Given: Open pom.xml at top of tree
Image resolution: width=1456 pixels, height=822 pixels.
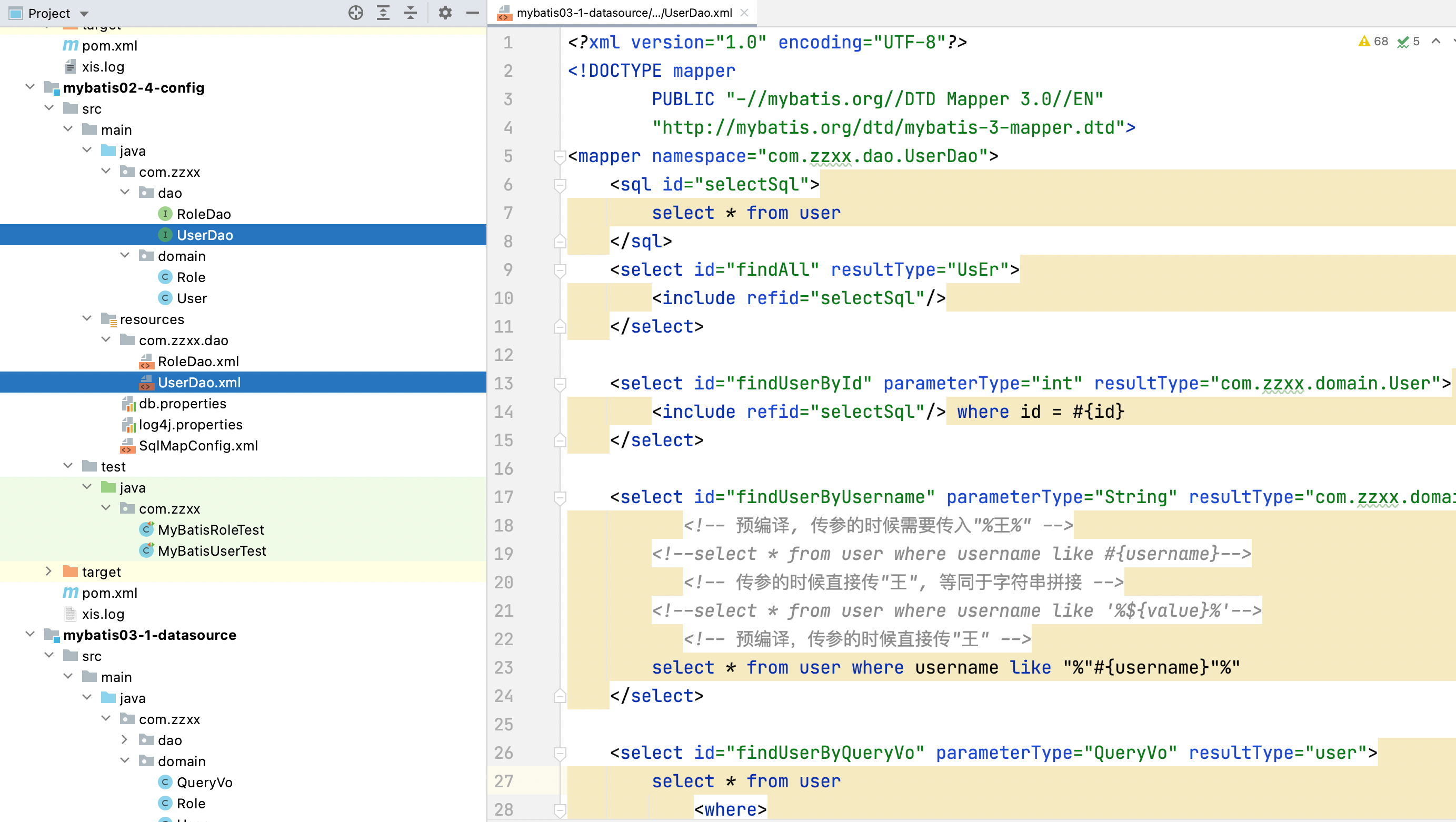Looking at the screenshot, I should point(109,46).
